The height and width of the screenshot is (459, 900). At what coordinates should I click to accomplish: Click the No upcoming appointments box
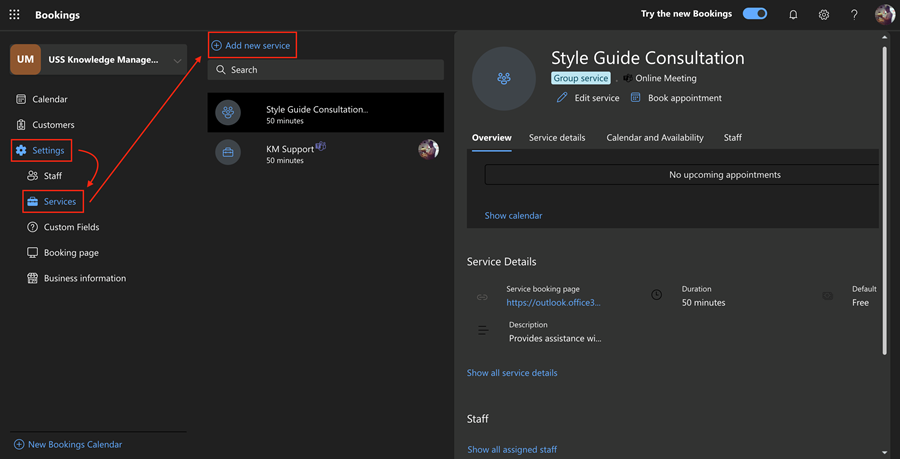point(682,175)
